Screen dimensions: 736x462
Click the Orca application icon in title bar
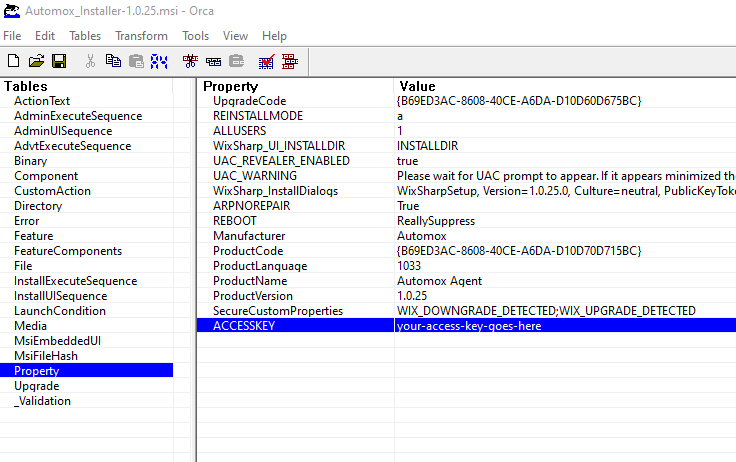coord(12,11)
